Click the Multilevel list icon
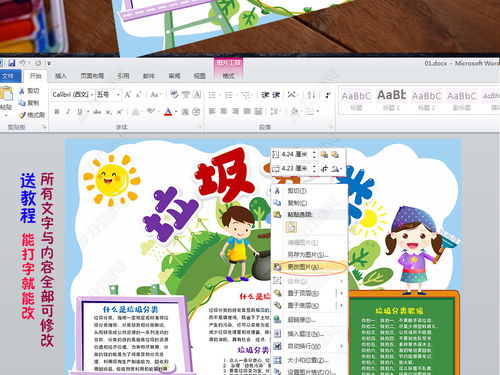This screenshot has width=500, height=375. (x=246, y=95)
